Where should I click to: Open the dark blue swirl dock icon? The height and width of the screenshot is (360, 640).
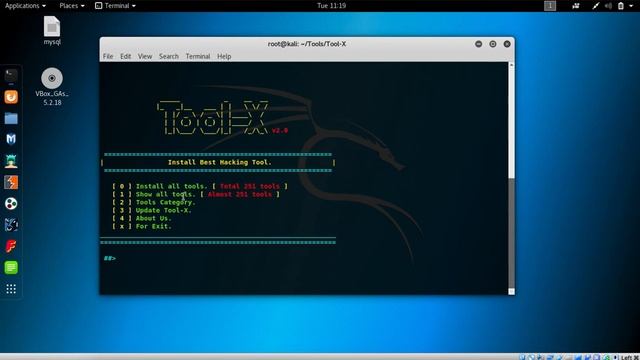[11, 224]
